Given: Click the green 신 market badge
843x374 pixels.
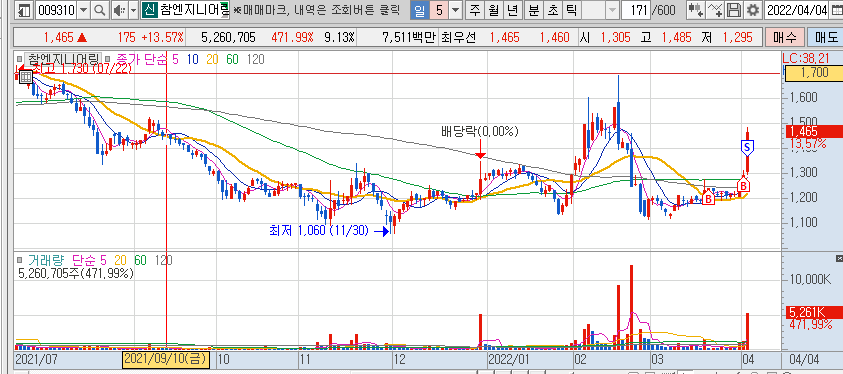Looking at the screenshot, I should [150, 10].
